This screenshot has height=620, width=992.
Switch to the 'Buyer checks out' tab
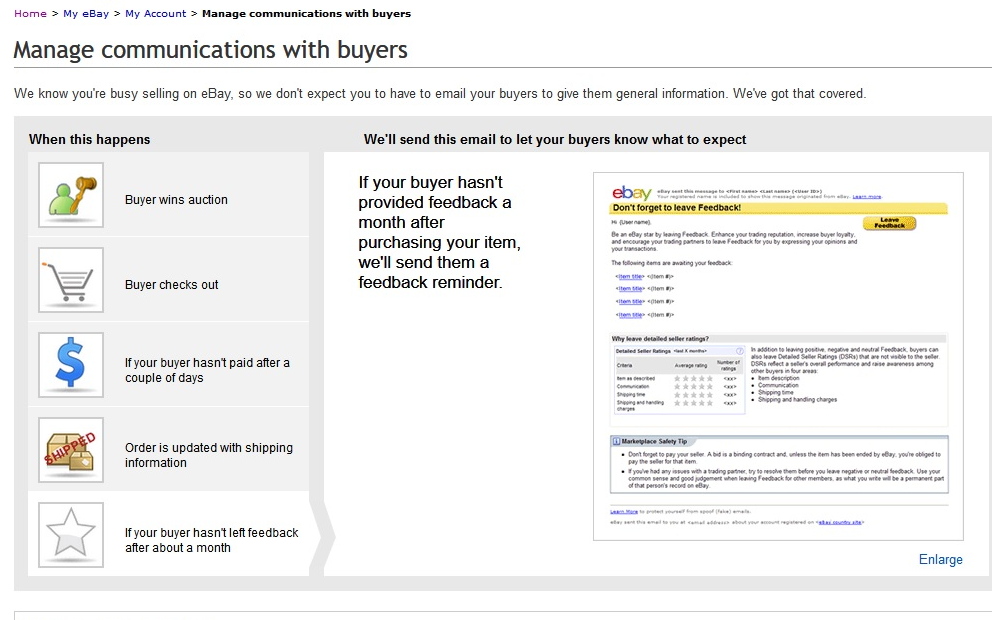171,285
